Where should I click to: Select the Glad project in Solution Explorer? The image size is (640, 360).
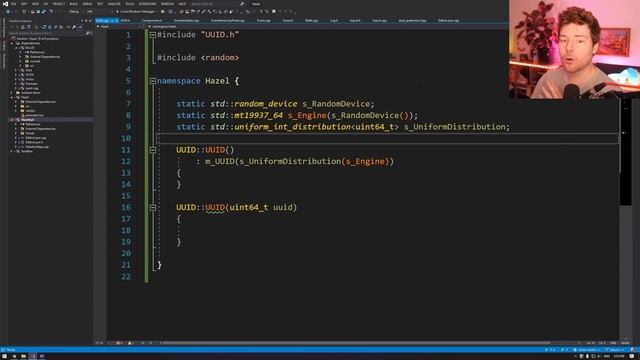(x=29, y=70)
